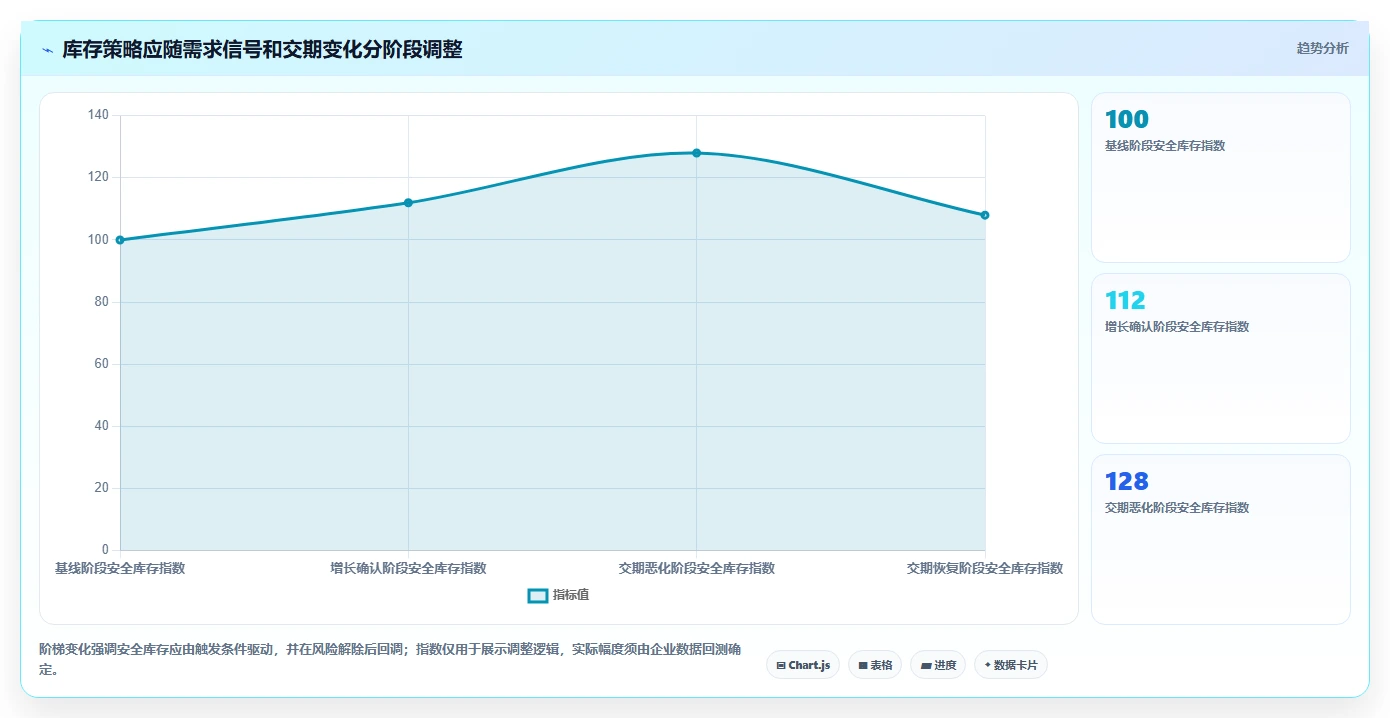Viewport: 1390px width, 718px height.
Task: Click the y-axis value 40
Action: tap(102, 426)
